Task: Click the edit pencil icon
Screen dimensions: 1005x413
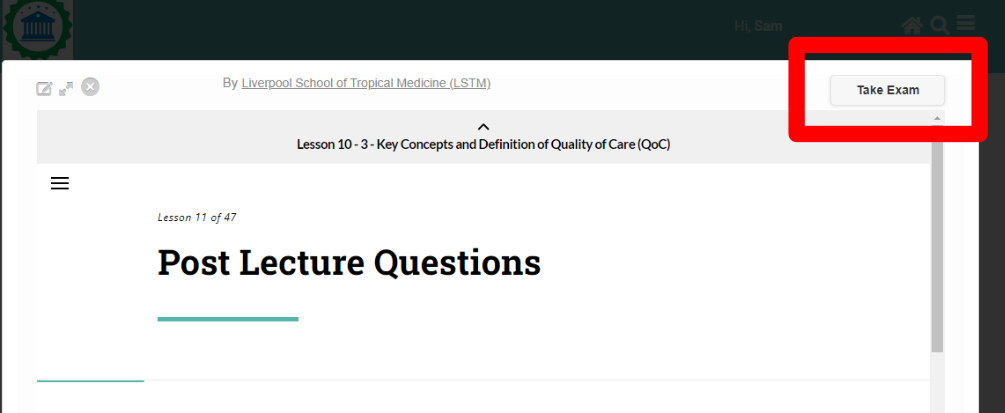Action: click(x=44, y=88)
